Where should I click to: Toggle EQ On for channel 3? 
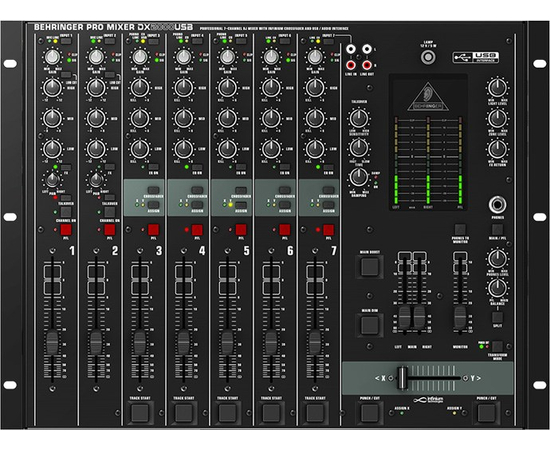pos(153,167)
